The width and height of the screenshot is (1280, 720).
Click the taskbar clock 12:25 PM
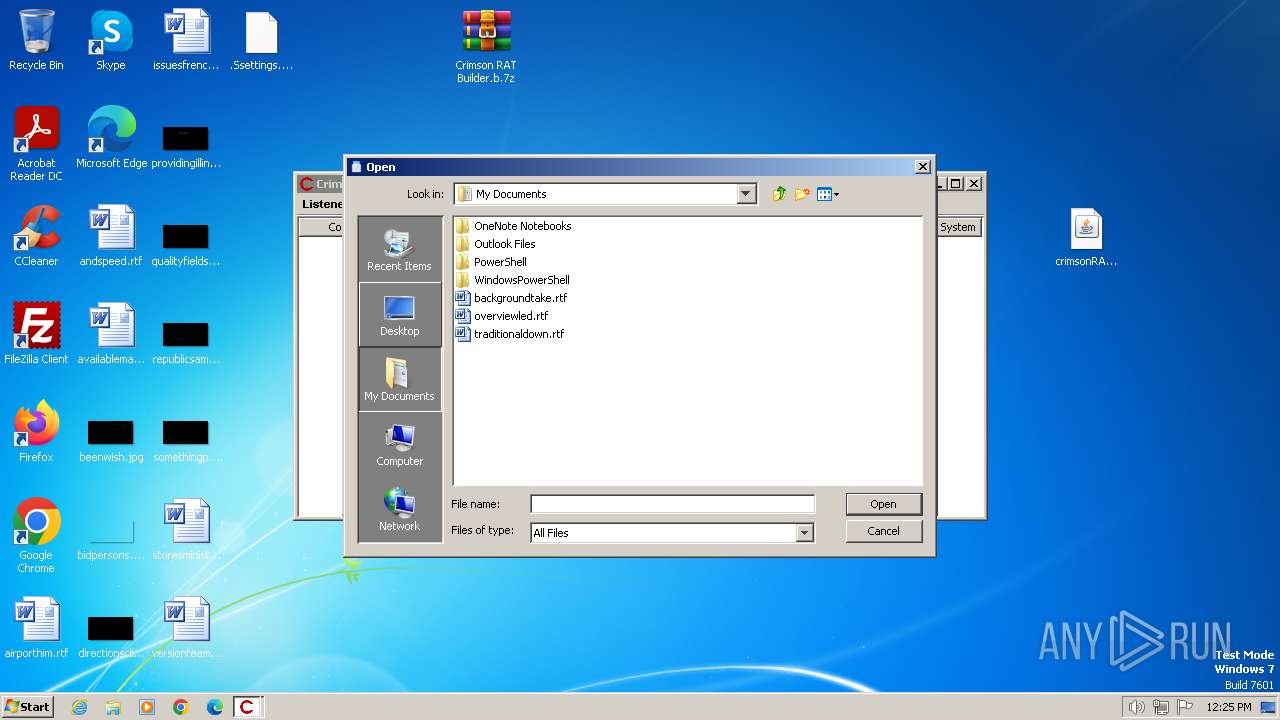click(x=1229, y=707)
